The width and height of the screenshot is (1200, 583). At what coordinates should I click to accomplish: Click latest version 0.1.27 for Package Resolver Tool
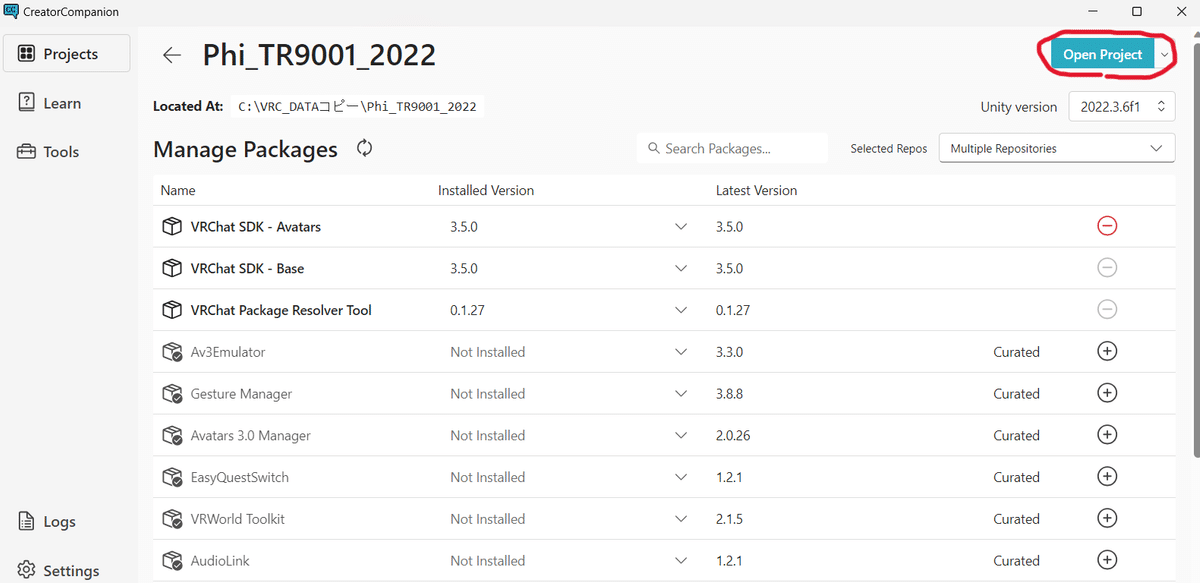(733, 311)
